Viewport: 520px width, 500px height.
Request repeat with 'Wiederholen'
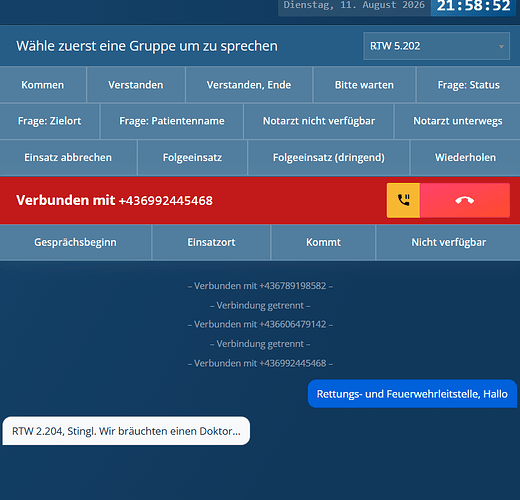[x=465, y=157]
